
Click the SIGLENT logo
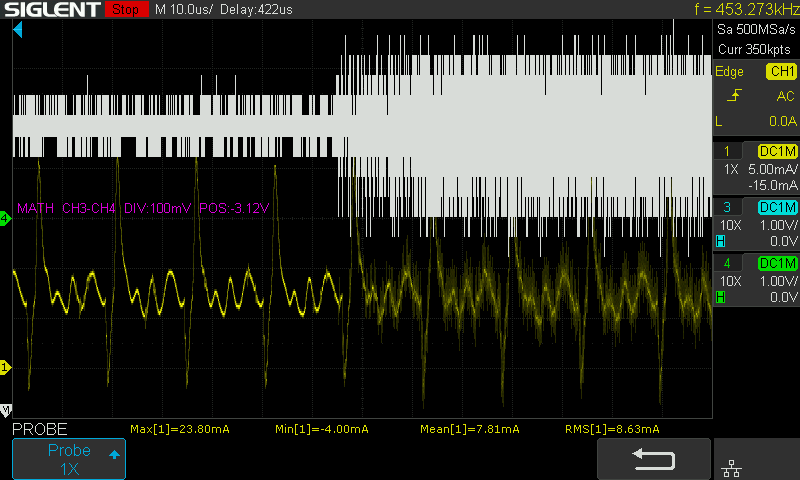pyautogui.click(x=52, y=9)
